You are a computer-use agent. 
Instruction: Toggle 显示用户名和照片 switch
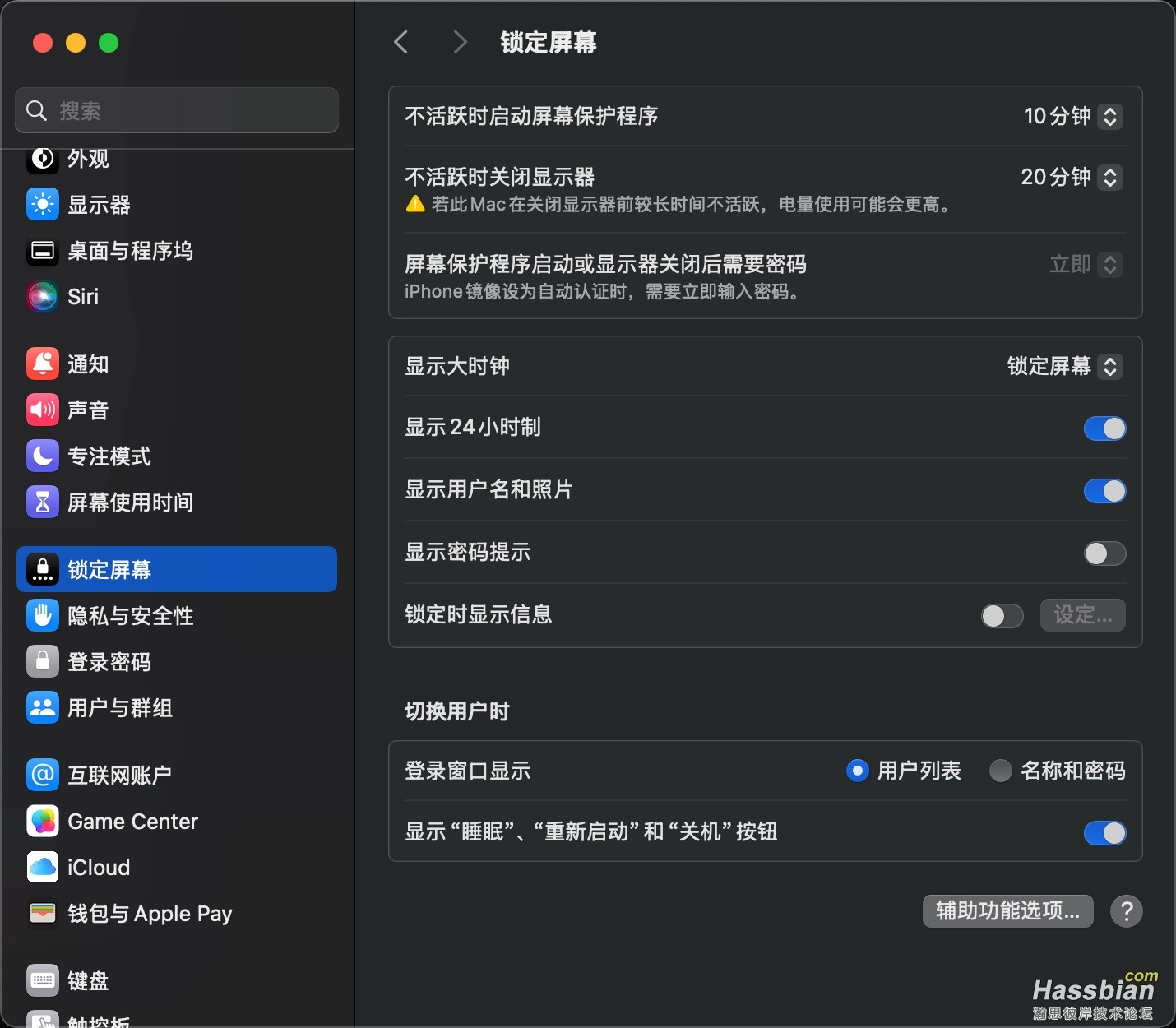click(x=1104, y=491)
